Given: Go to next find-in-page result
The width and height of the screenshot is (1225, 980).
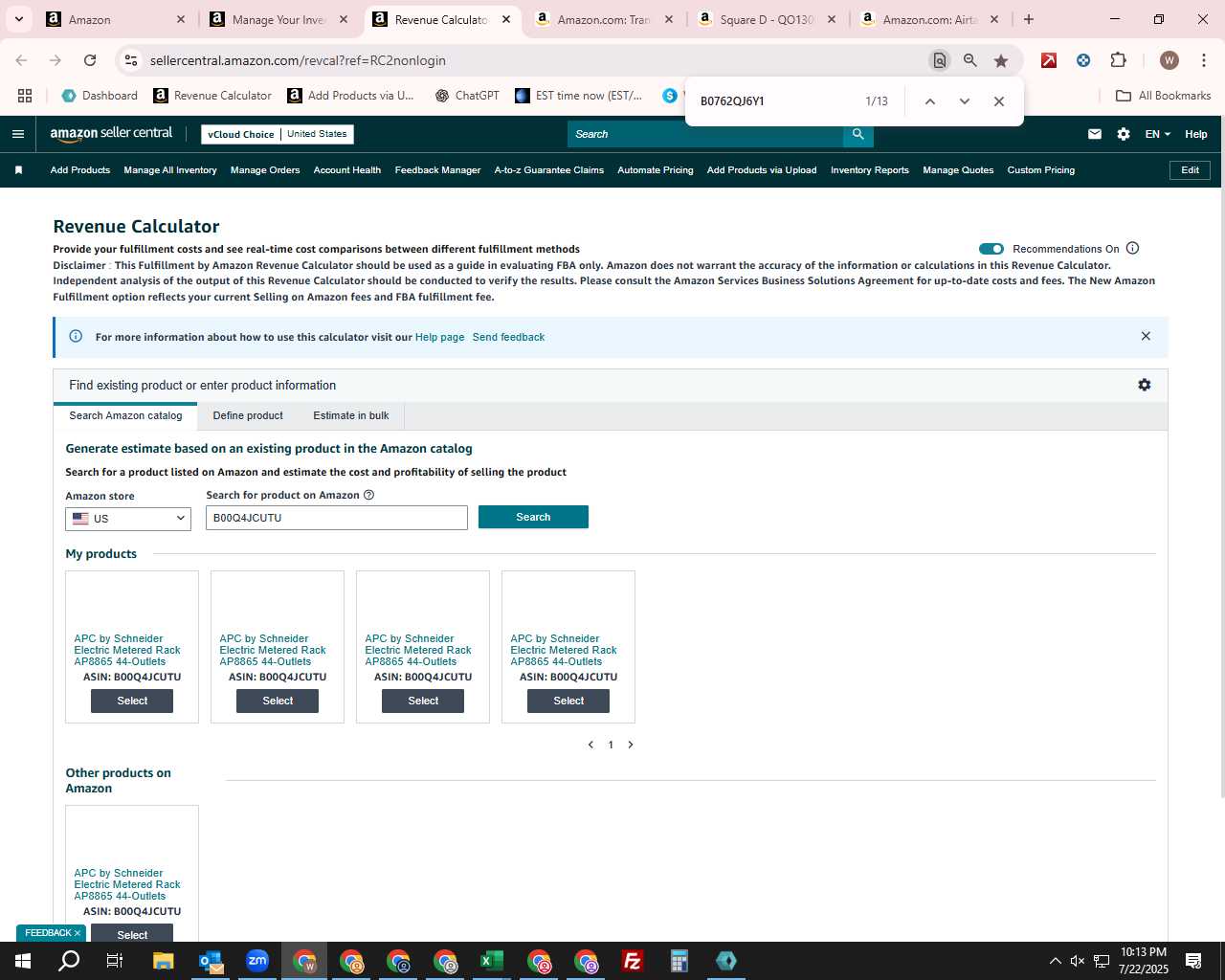Looking at the screenshot, I should pyautogui.click(x=965, y=101).
